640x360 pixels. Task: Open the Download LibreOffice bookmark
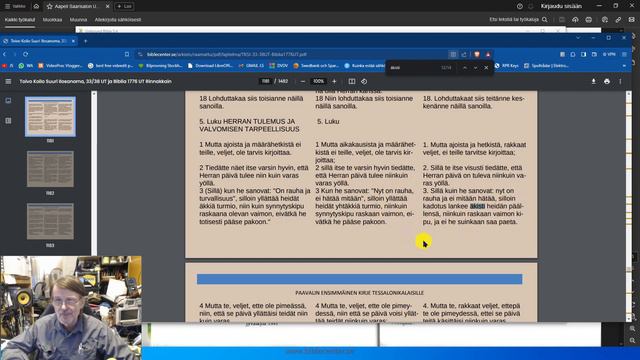click(210, 65)
